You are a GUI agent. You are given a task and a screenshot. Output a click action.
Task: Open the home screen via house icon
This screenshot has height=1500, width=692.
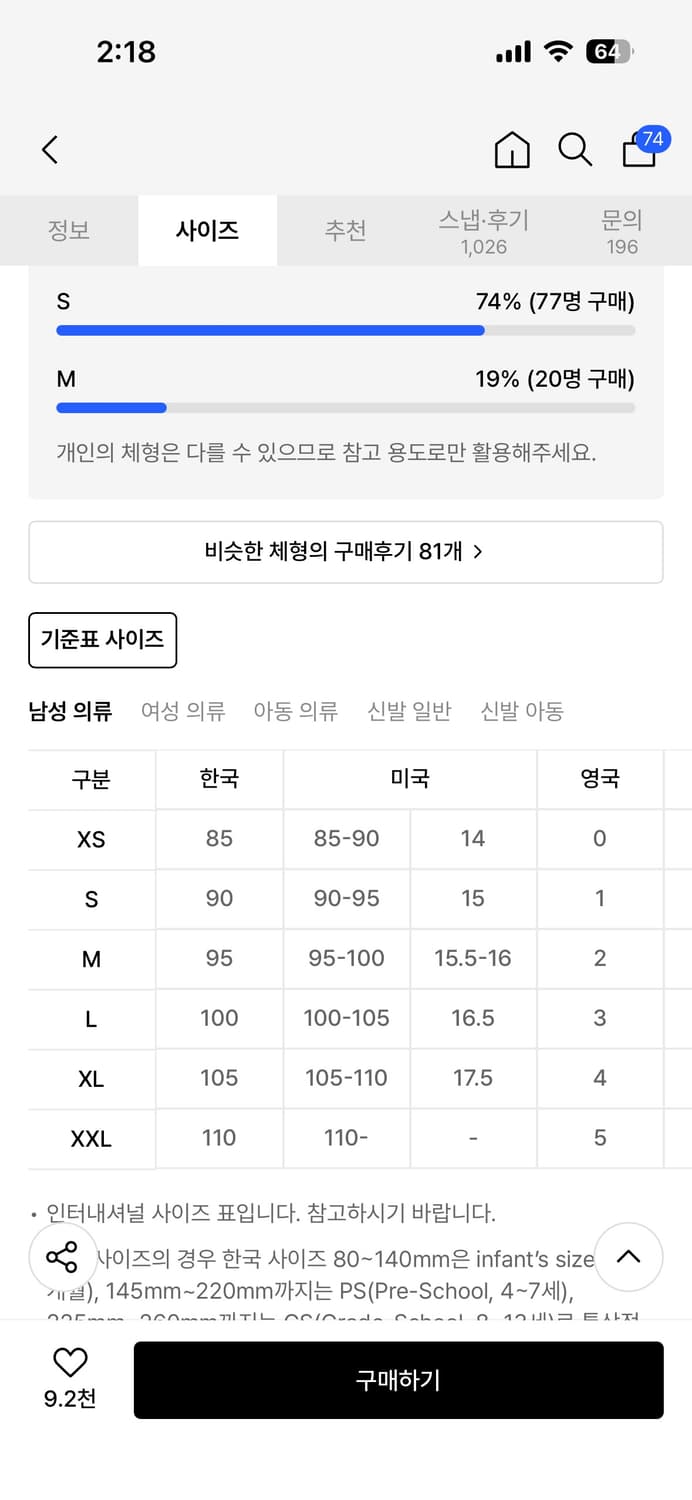pos(511,149)
